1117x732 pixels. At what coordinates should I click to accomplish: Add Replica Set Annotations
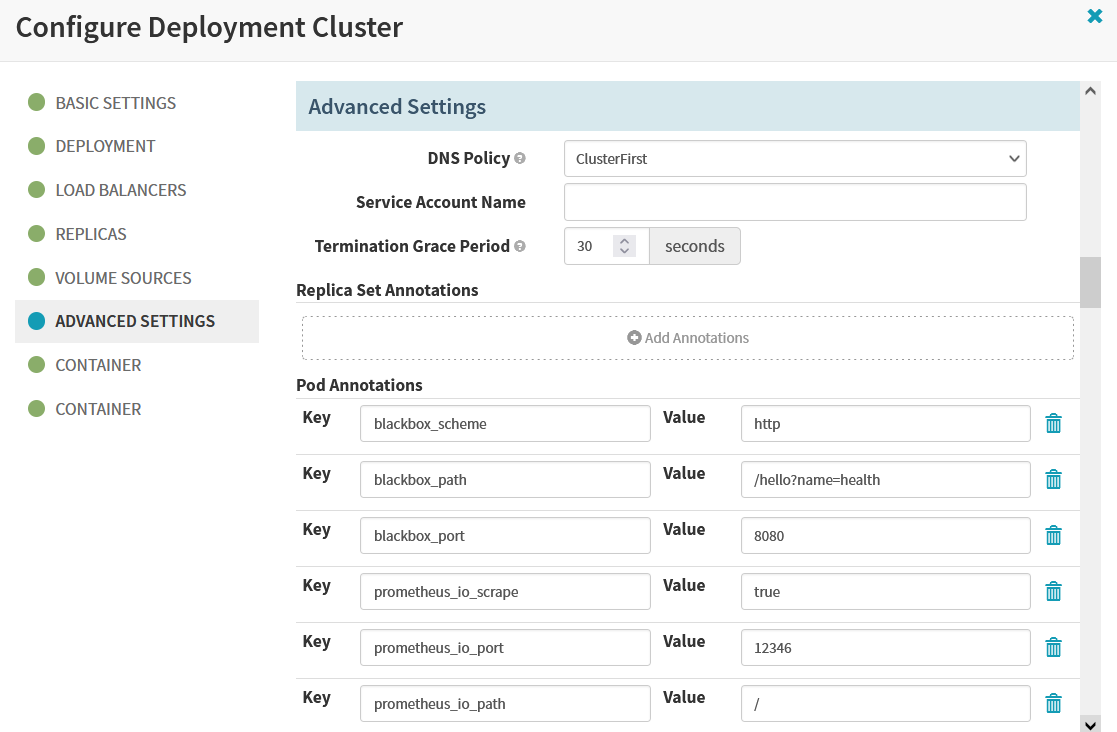coord(687,338)
